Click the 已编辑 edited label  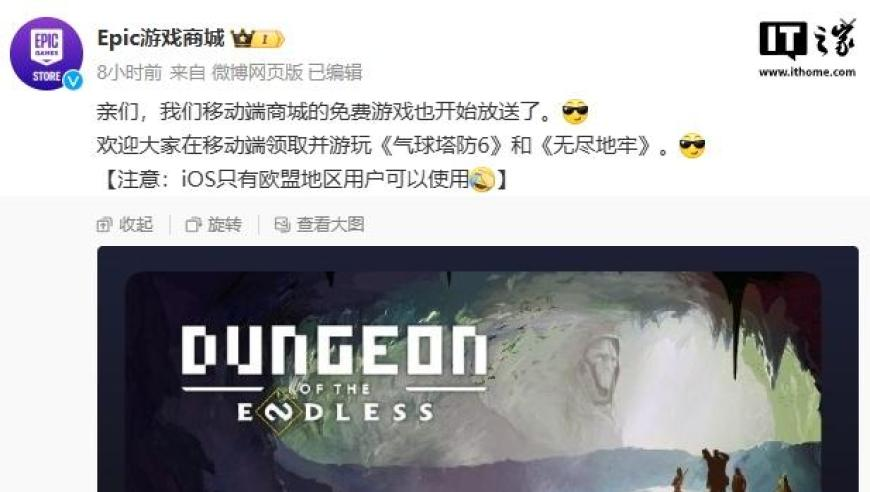click(x=335, y=72)
